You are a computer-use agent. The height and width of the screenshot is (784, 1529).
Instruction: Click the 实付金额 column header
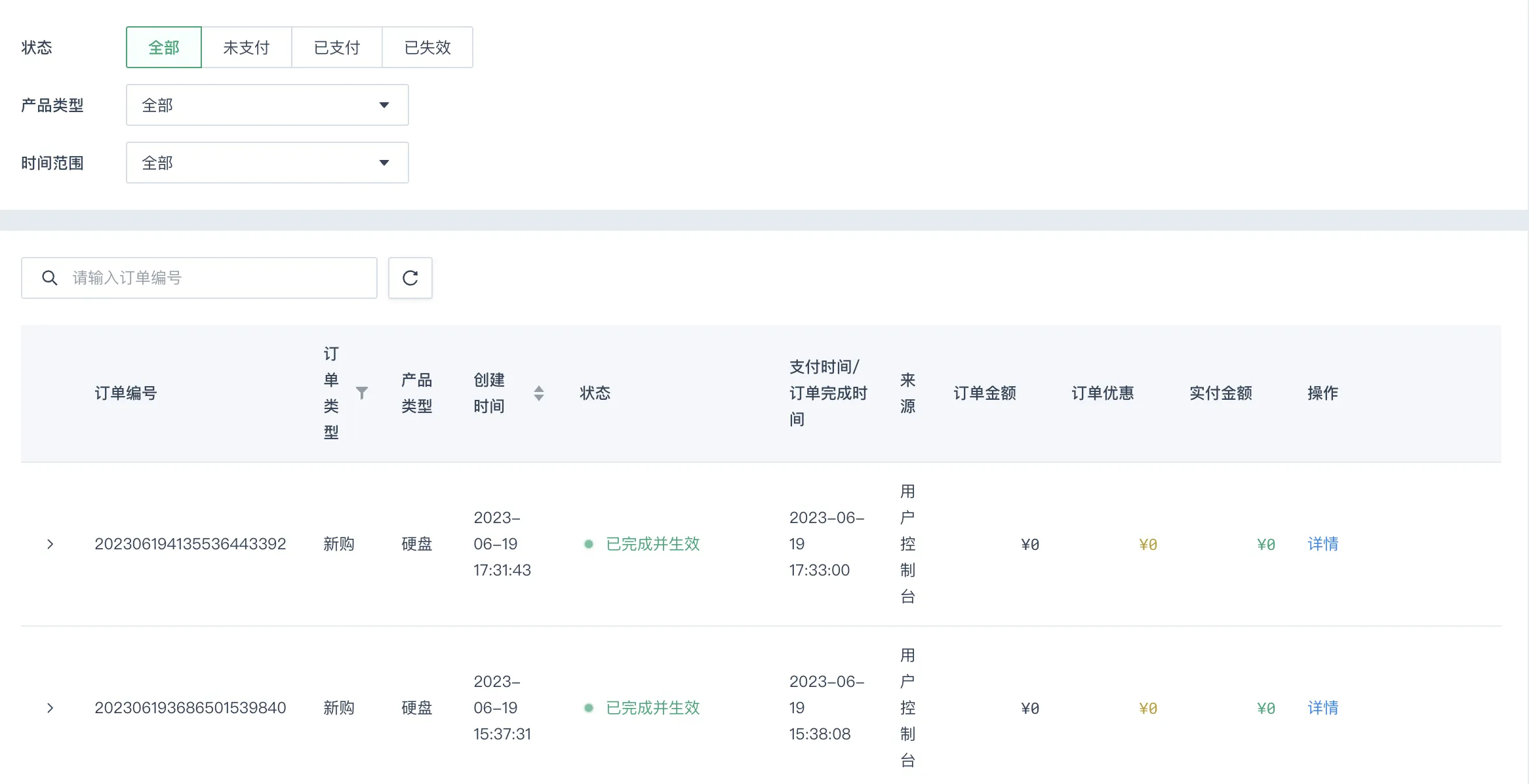point(1221,393)
